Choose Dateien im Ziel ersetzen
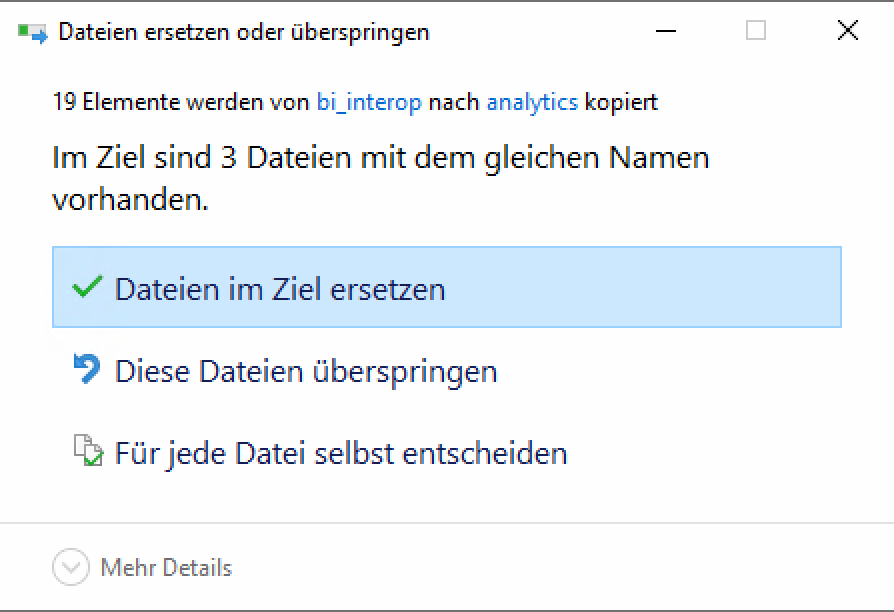Screen dimensions: 894x612 [x=280, y=289]
